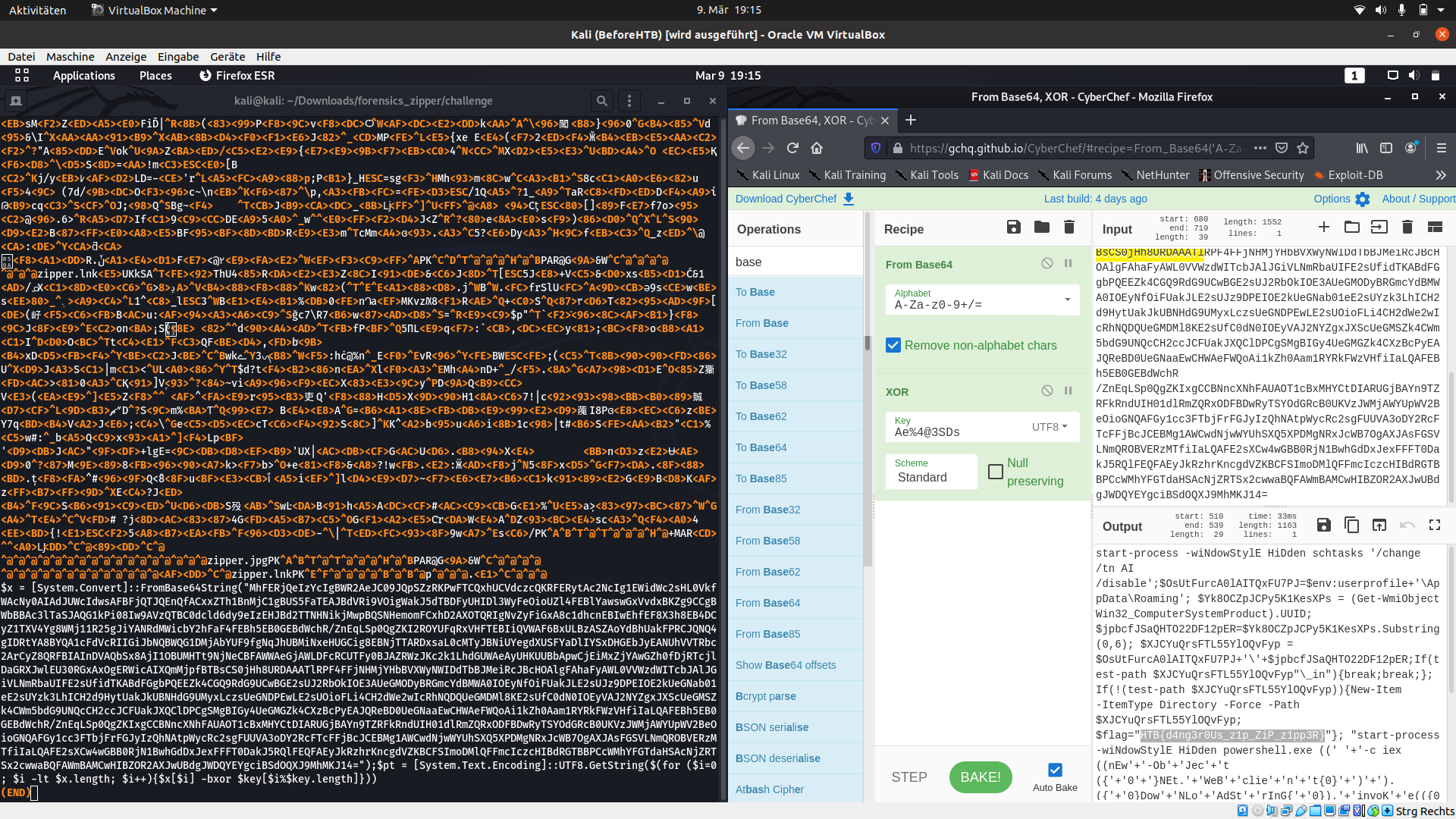1456x819 pixels.
Task: Open Datei menu in VirtualBox
Action: [21, 57]
